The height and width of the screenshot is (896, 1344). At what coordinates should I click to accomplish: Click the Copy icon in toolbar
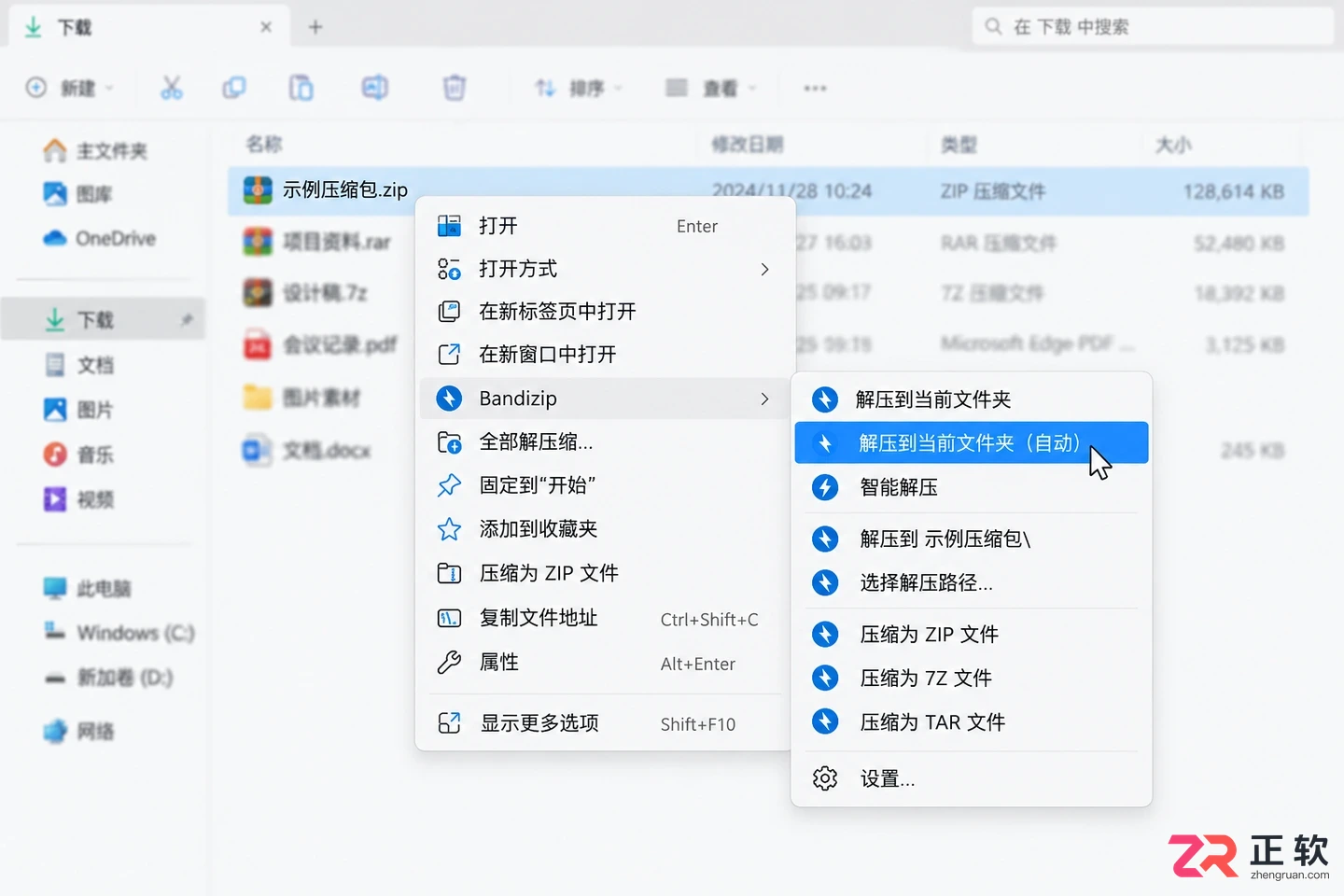pos(234,88)
